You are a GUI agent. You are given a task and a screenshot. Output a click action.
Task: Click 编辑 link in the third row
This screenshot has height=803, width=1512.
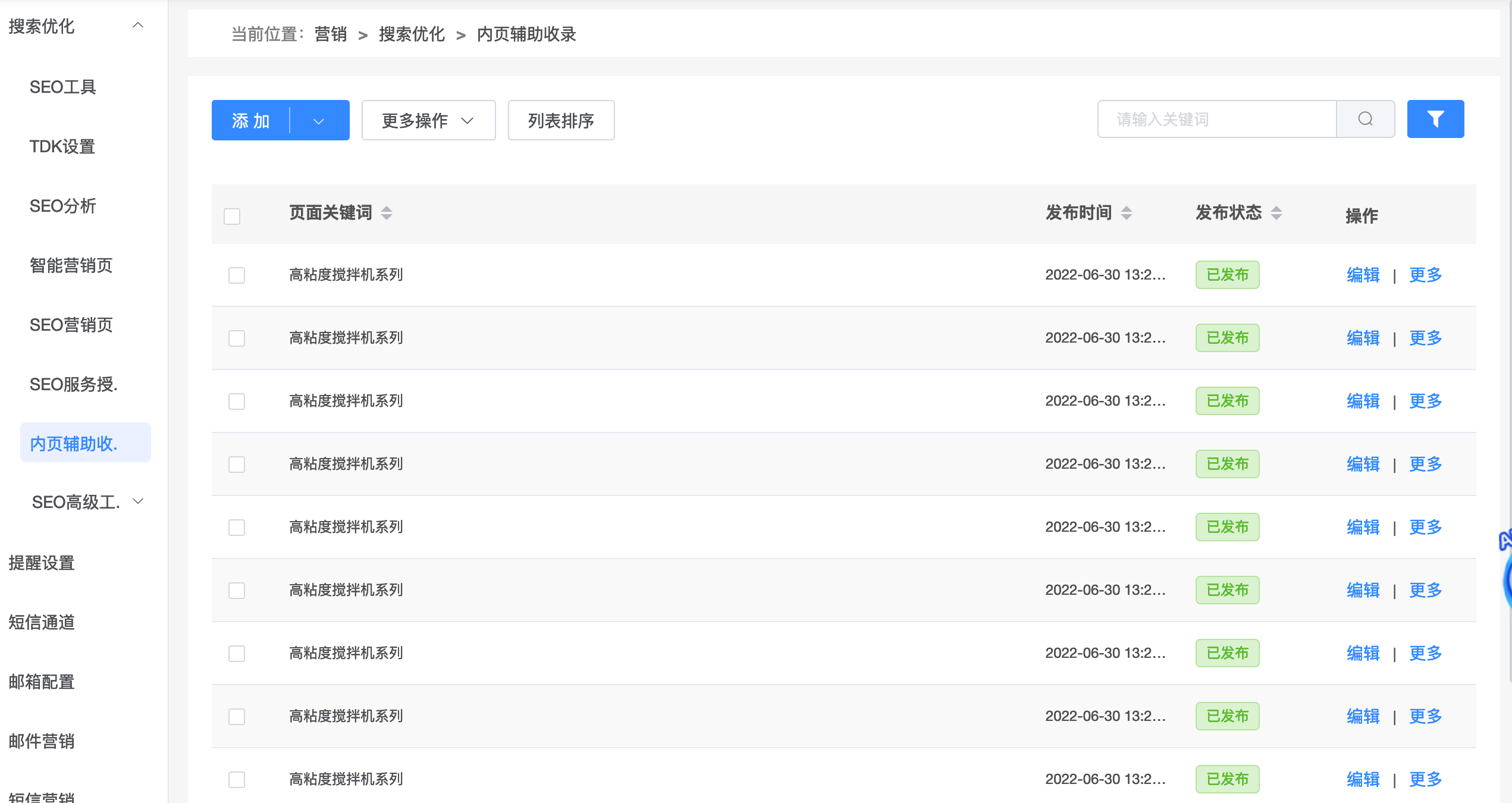click(x=1363, y=401)
